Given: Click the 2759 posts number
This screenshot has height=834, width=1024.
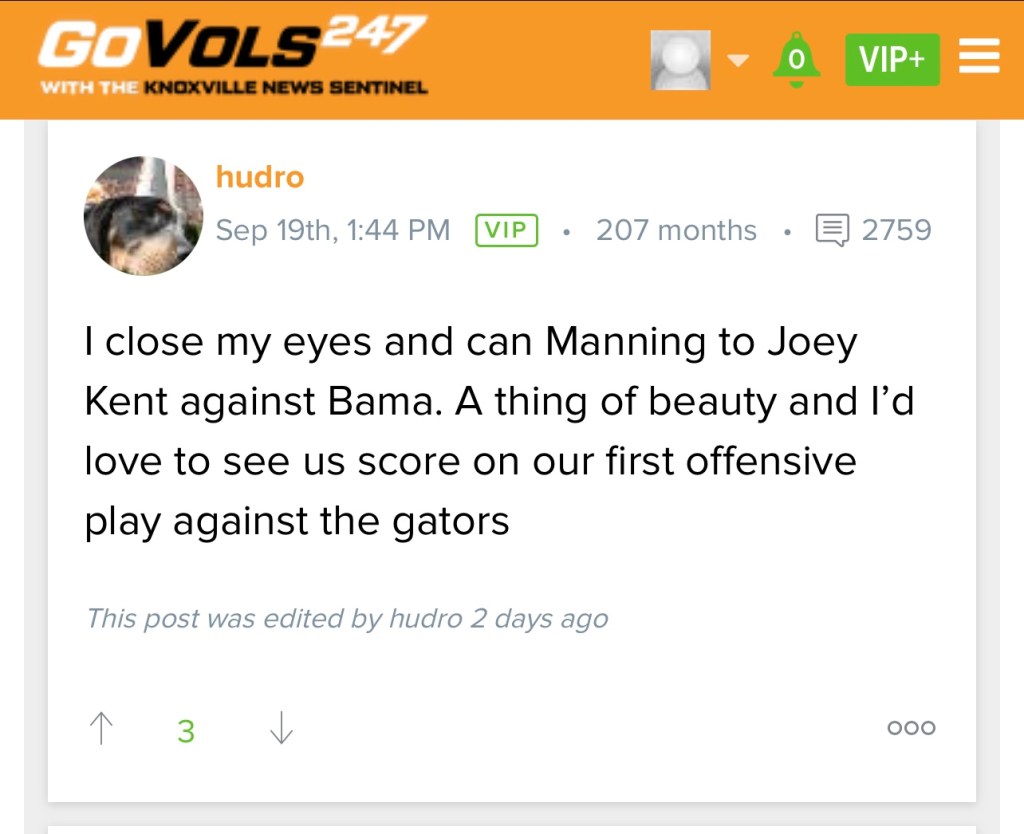Looking at the screenshot, I should click(896, 230).
